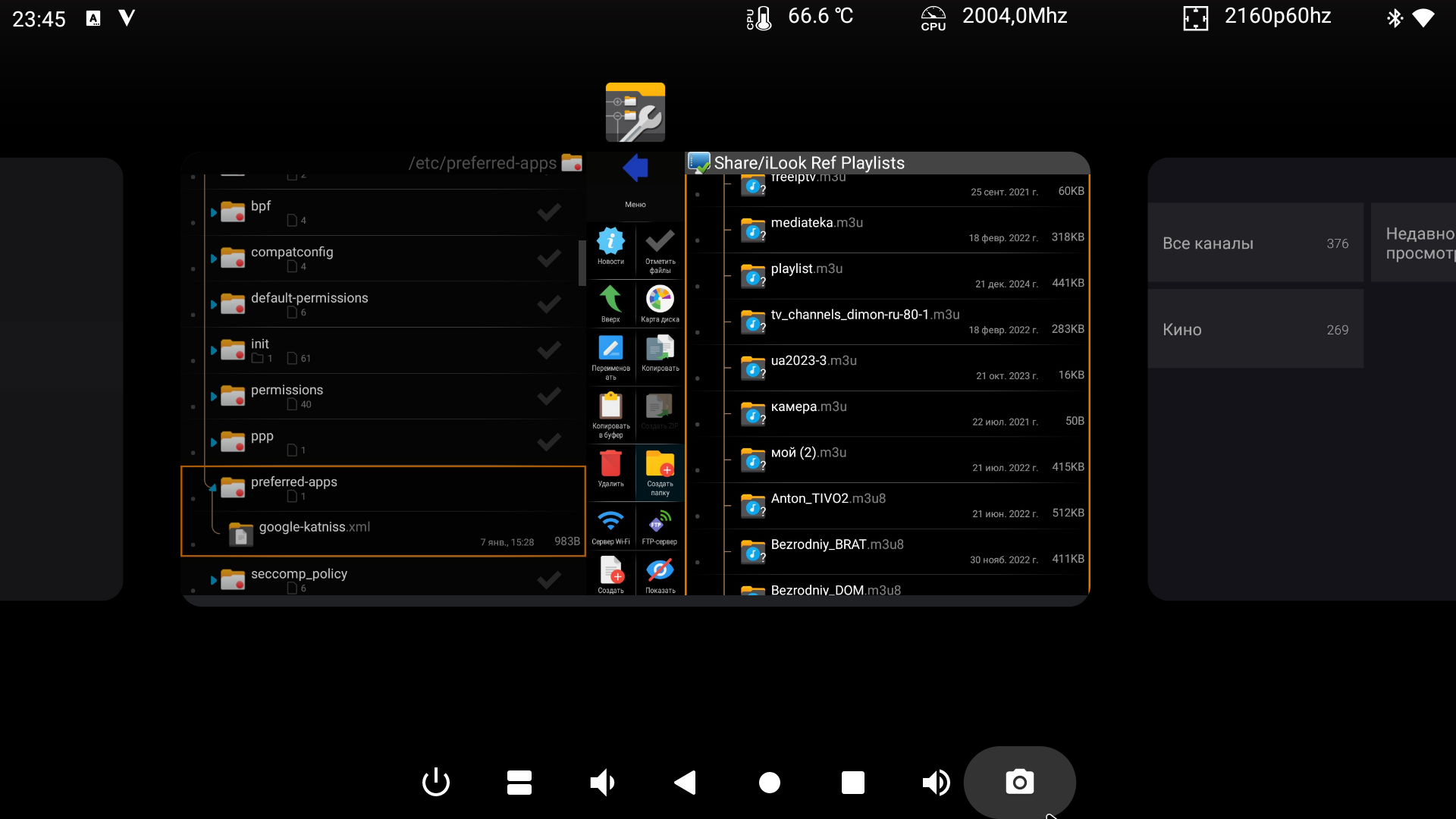Tick the checkmark for bpf folder
The width and height of the screenshot is (1456, 819).
pyautogui.click(x=549, y=212)
